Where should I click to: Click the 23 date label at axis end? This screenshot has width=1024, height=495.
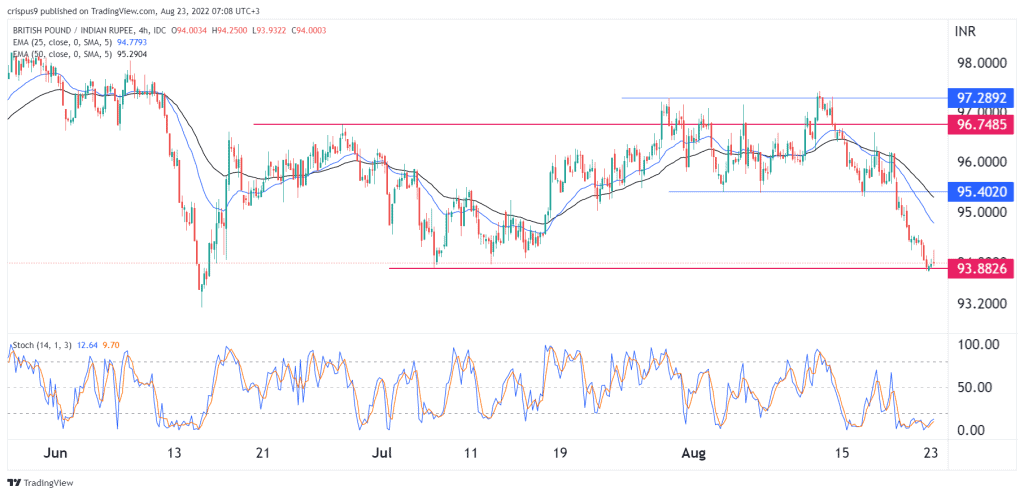click(929, 453)
